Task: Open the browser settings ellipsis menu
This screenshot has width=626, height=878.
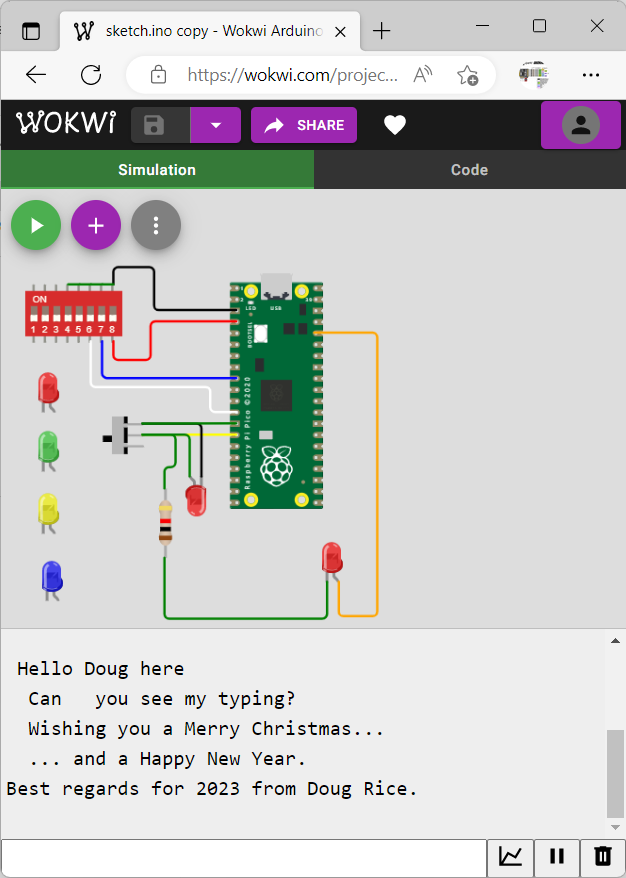Action: click(x=591, y=74)
